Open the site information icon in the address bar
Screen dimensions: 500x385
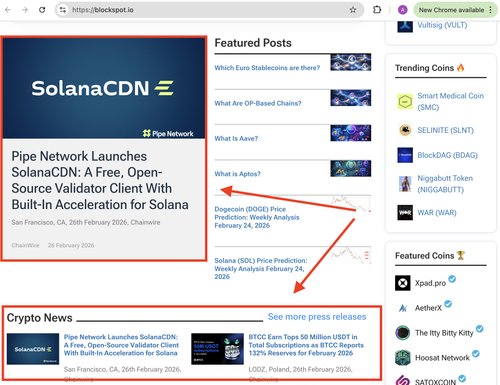pos(63,10)
